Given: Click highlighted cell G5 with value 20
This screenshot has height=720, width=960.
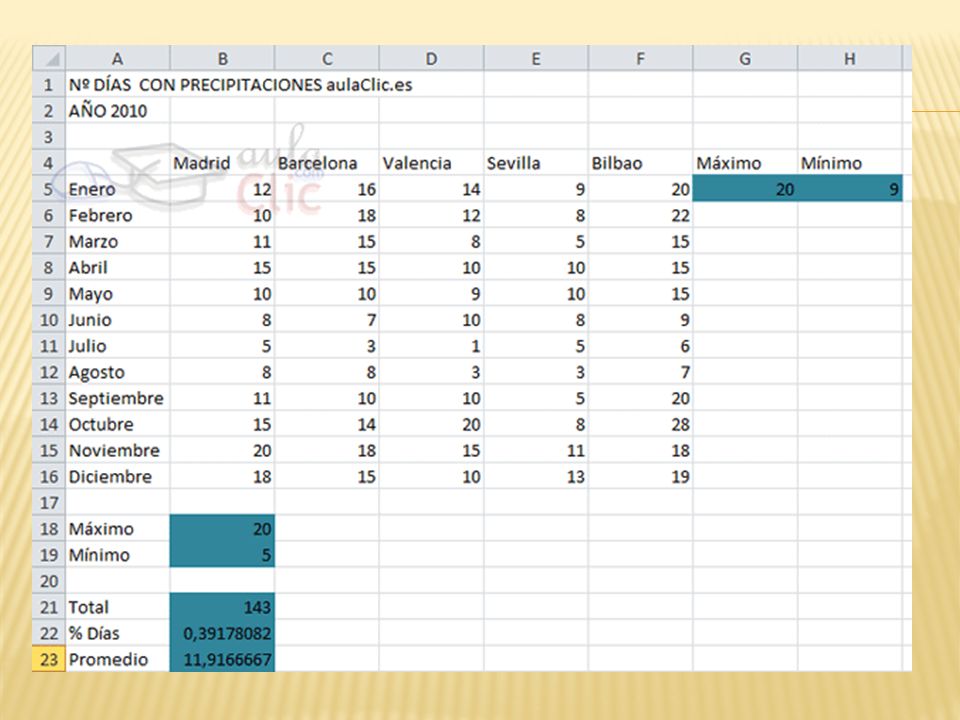Looking at the screenshot, I should coord(745,189).
